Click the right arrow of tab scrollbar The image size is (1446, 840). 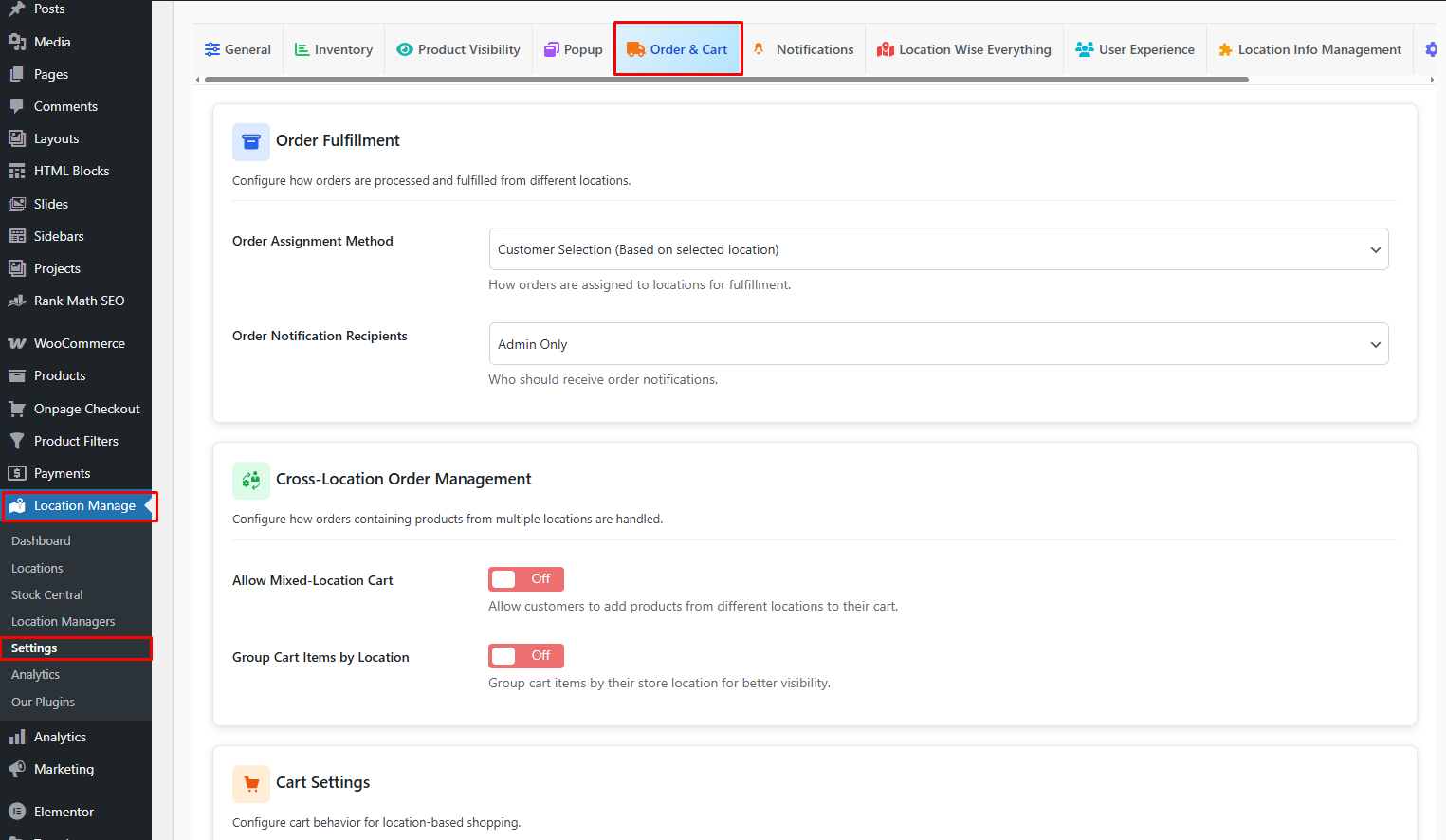pyautogui.click(x=1432, y=80)
